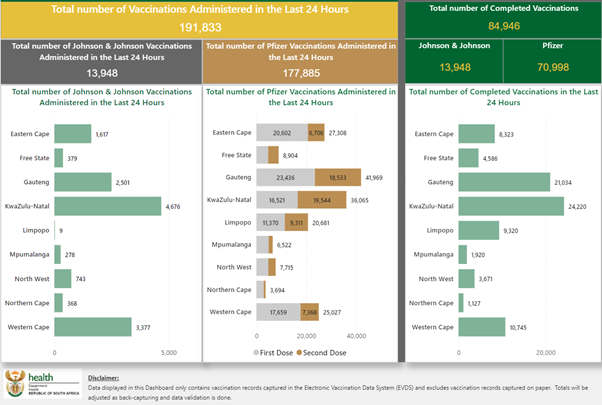602x405 pixels.
Task: Select KwaZulu-Natal Johnson & Johnson bar 4,676
Action: (x=107, y=207)
